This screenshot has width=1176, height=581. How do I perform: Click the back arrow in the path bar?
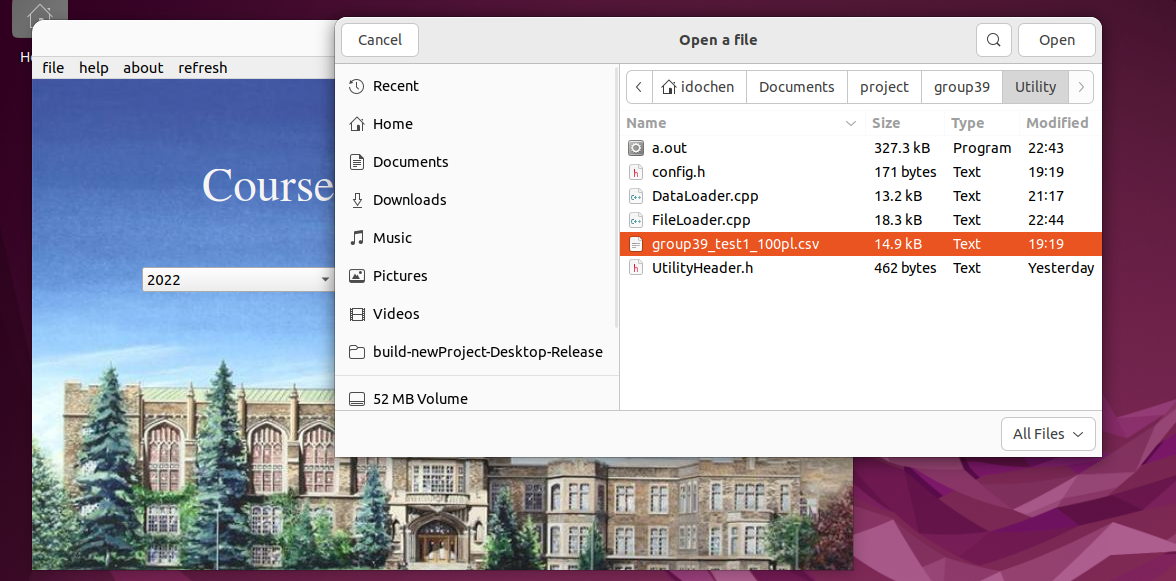639,87
